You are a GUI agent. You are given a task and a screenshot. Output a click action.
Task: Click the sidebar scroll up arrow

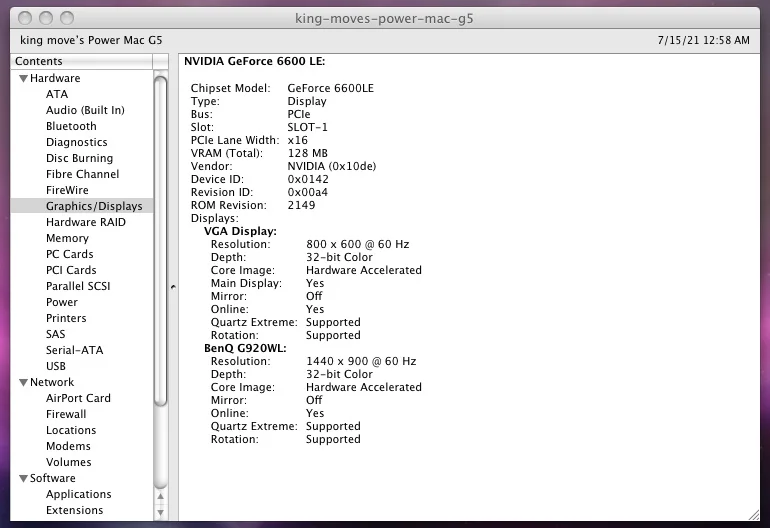pyautogui.click(x=161, y=497)
